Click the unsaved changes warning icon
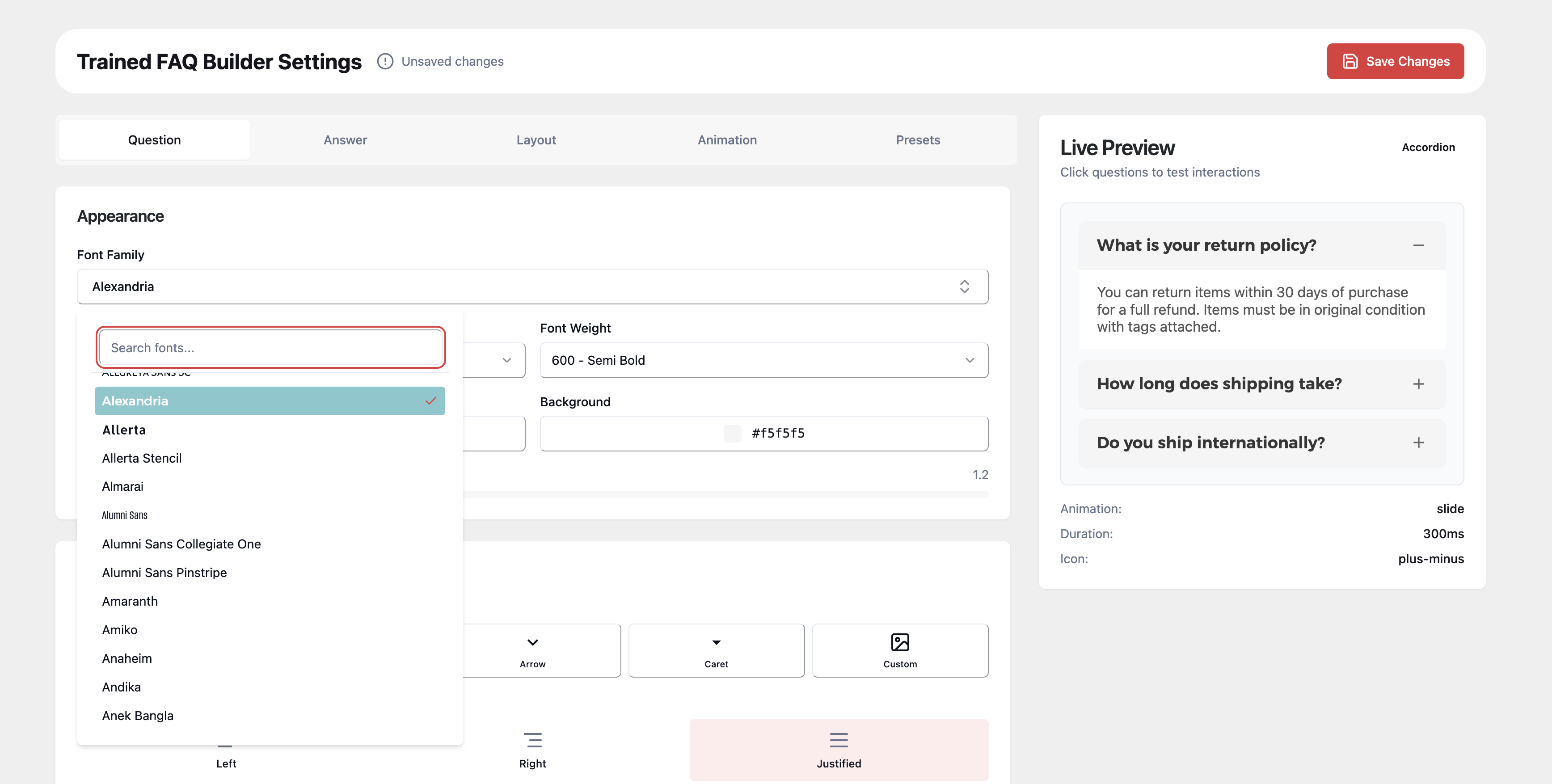 pyautogui.click(x=385, y=62)
